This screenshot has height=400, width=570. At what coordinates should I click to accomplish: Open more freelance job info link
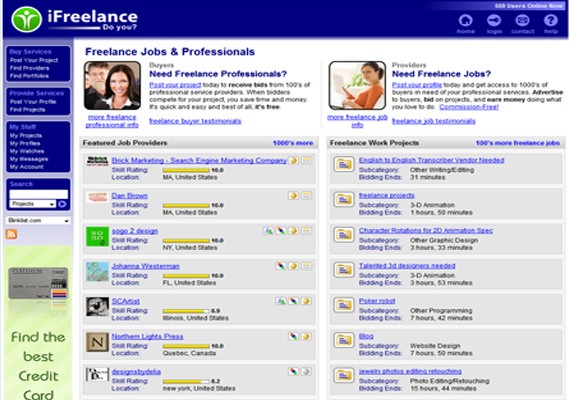(x=357, y=121)
